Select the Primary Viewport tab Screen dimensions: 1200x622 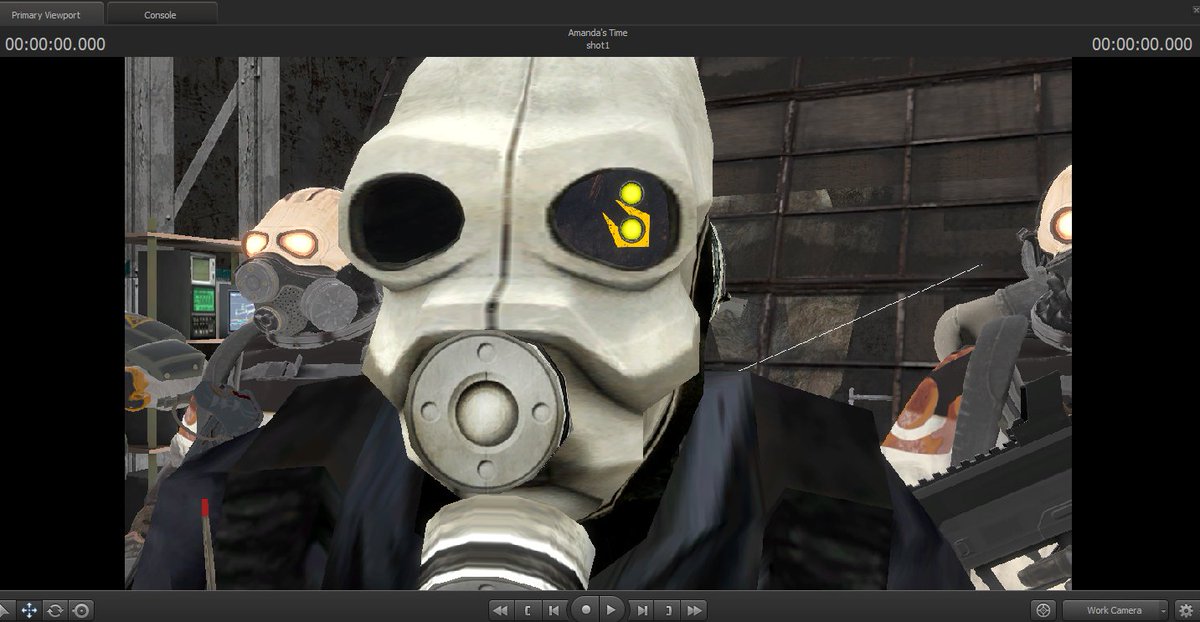(45, 14)
